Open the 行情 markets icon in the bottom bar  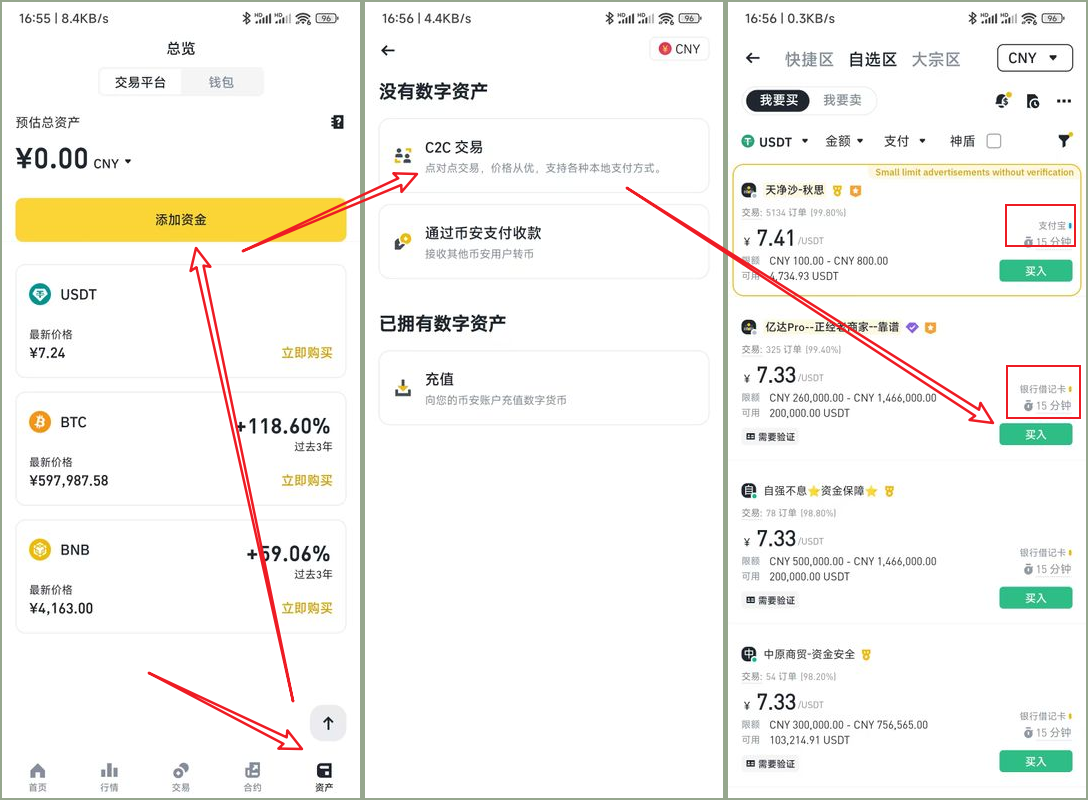tap(109, 776)
